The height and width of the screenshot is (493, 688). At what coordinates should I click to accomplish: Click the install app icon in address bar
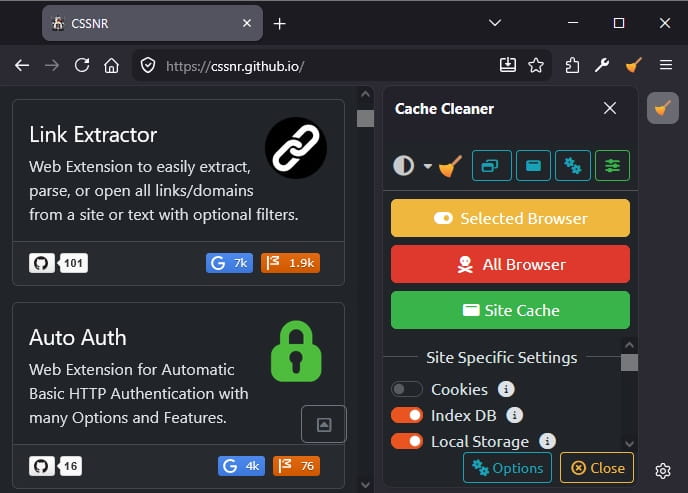tap(508, 66)
